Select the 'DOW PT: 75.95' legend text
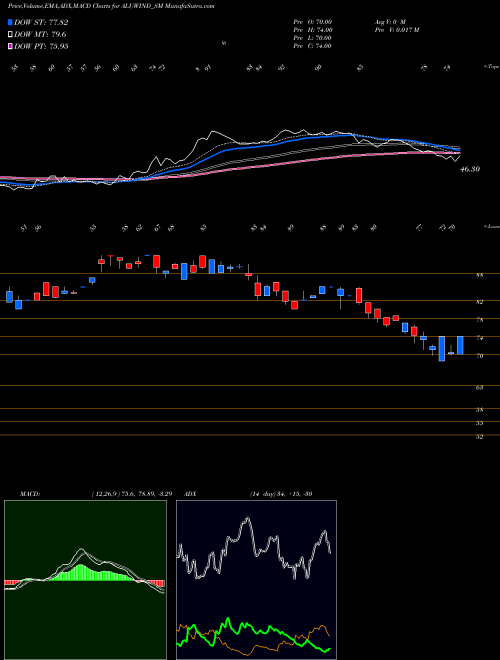The image size is (500, 660). coord(41,46)
